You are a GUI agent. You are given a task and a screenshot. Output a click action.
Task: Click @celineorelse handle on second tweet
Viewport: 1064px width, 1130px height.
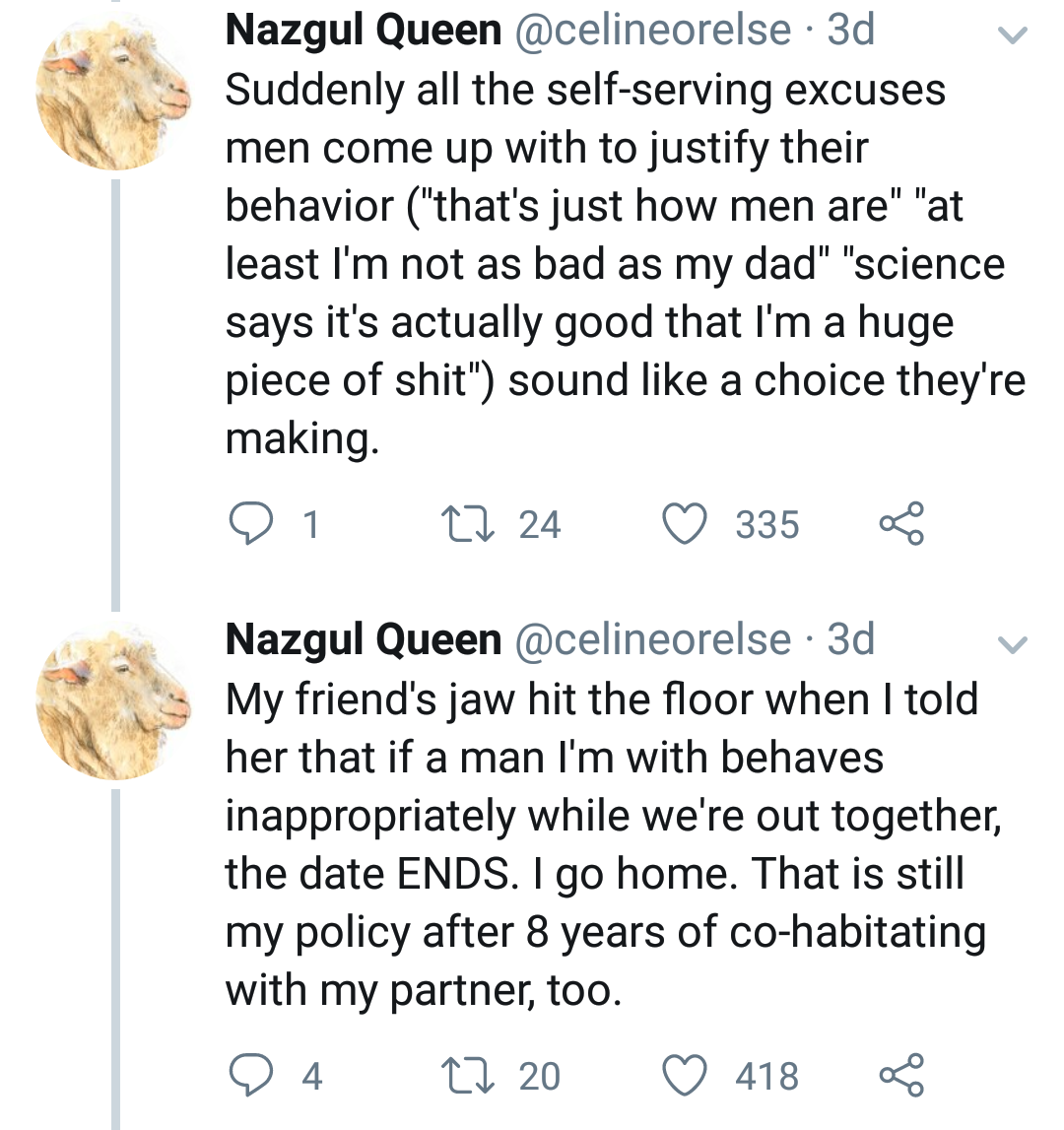[x=654, y=640]
